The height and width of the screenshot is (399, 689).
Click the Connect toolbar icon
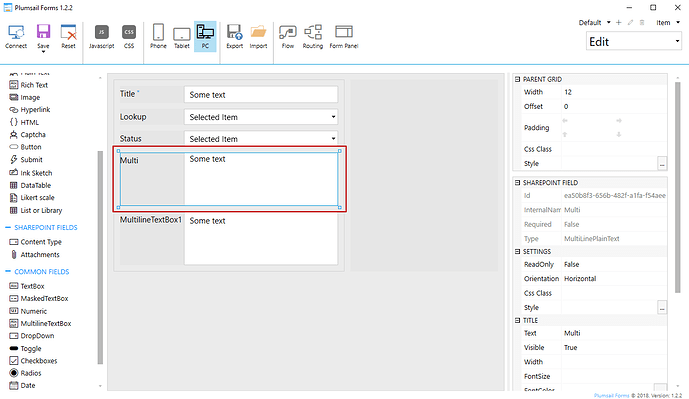point(16,36)
